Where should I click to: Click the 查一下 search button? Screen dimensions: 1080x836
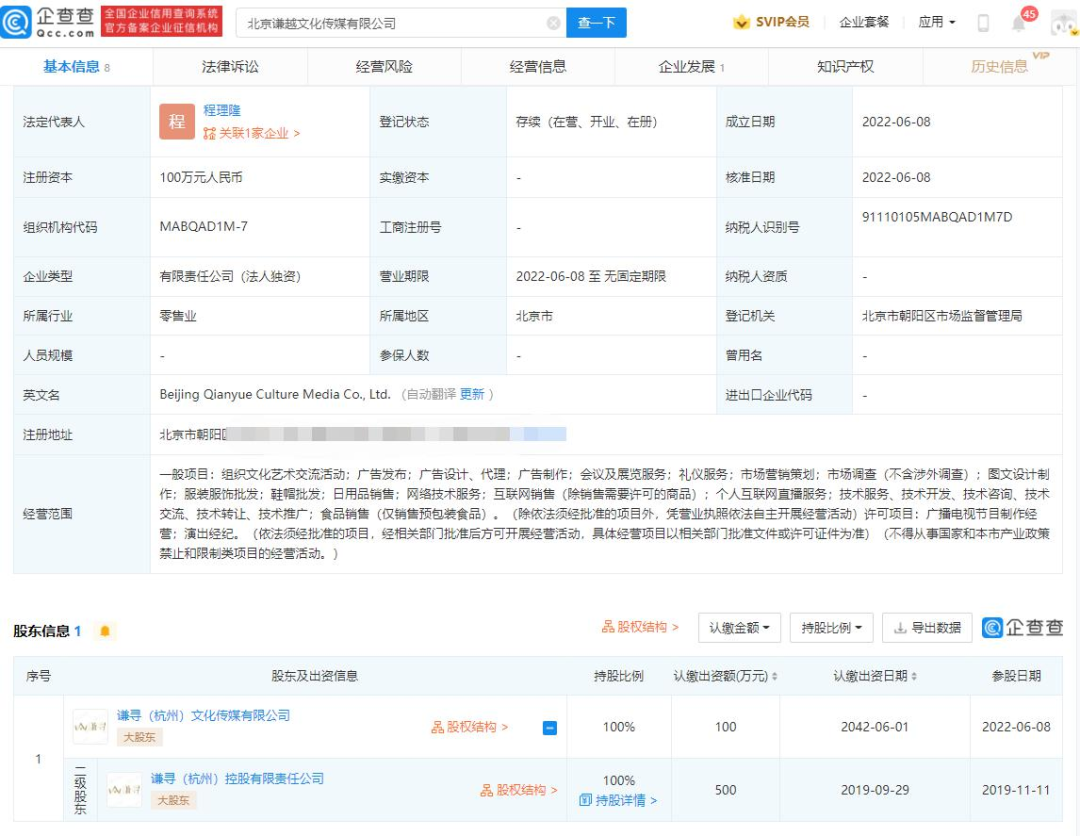pyautogui.click(x=596, y=22)
